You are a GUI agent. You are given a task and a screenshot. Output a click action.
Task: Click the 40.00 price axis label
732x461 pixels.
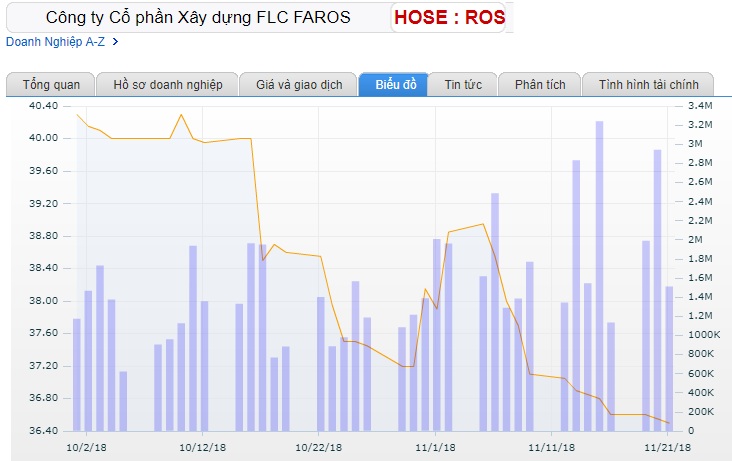coord(43,138)
